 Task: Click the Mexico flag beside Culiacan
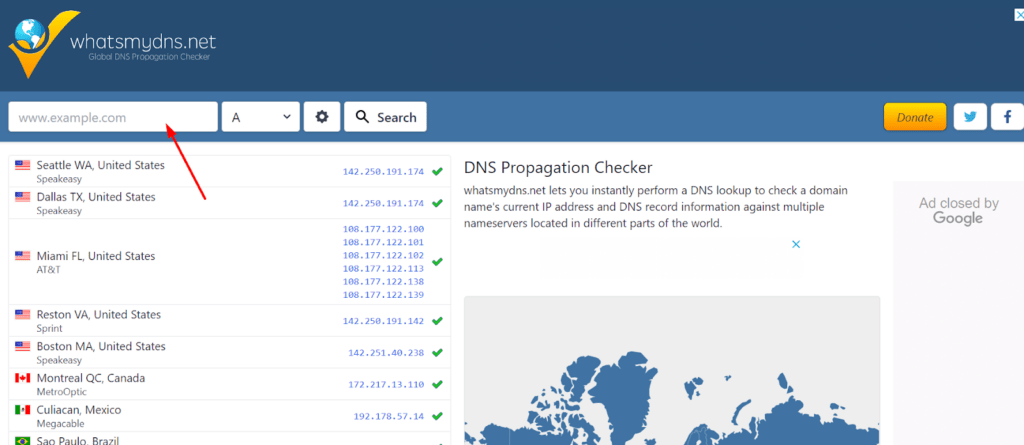[22, 410]
